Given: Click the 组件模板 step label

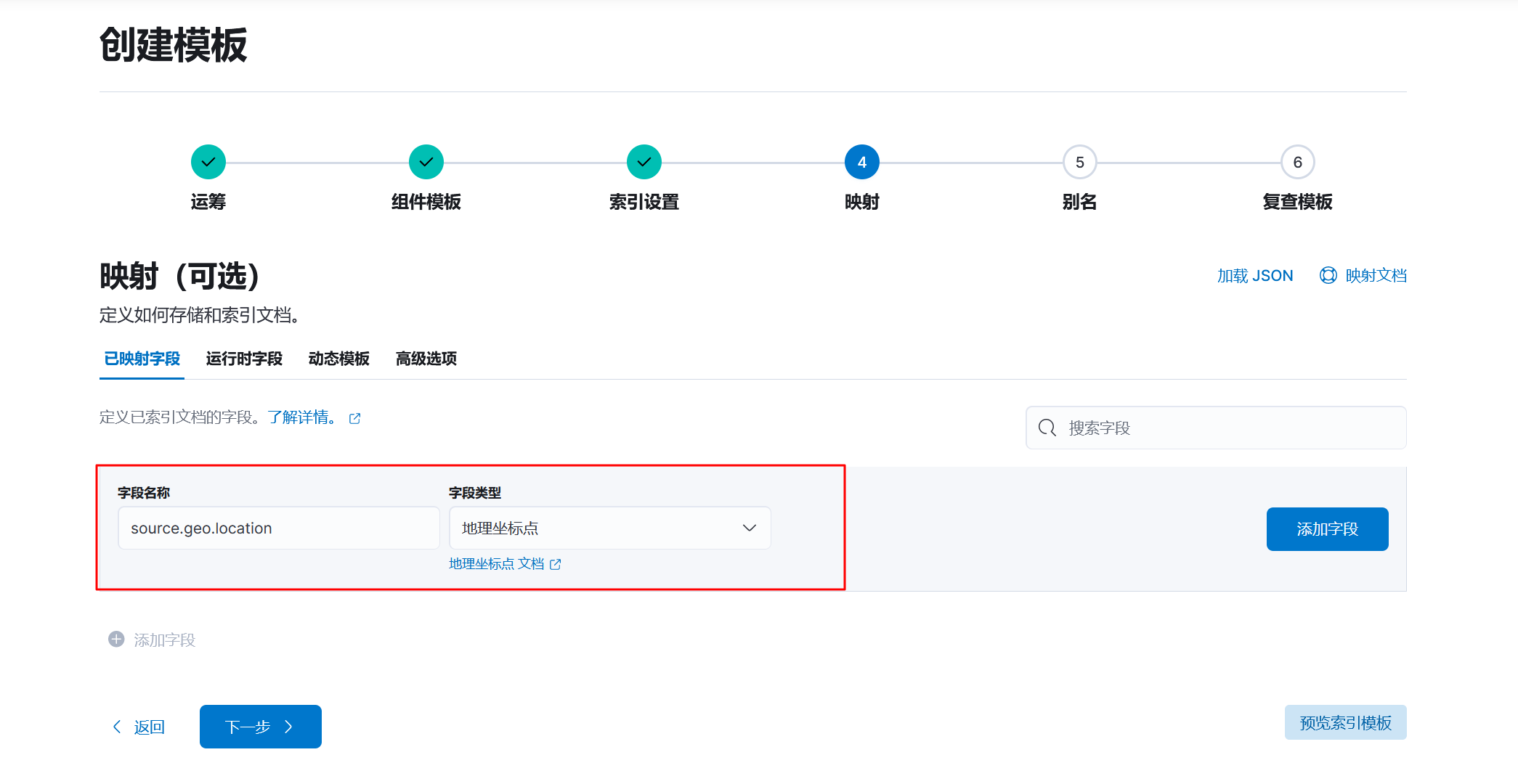Looking at the screenshot, I should [x=426, y=202].
